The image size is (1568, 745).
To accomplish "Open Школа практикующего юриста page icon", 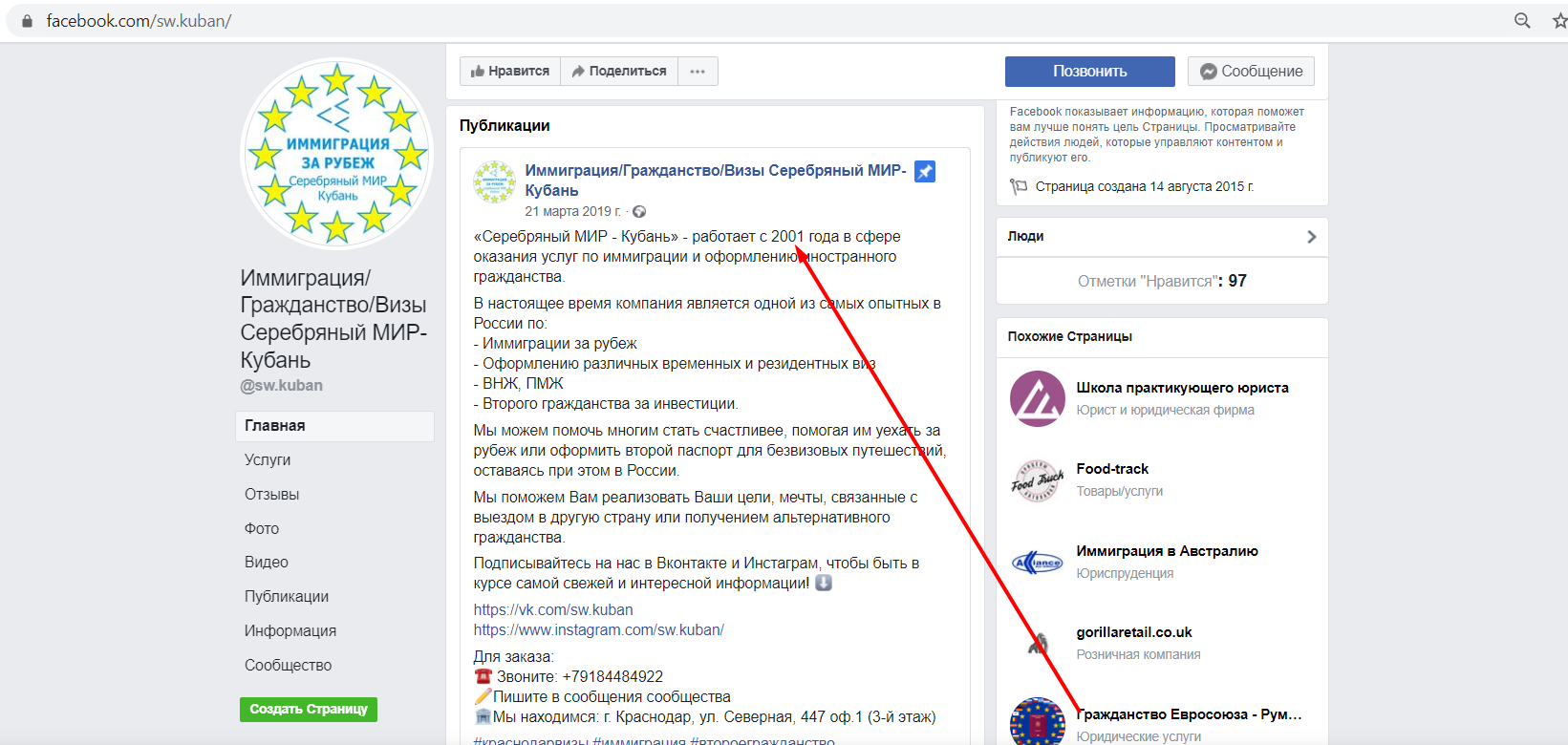I will 1038,398.
